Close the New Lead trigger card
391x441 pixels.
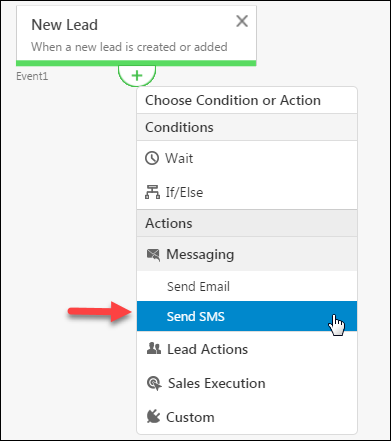242,21
